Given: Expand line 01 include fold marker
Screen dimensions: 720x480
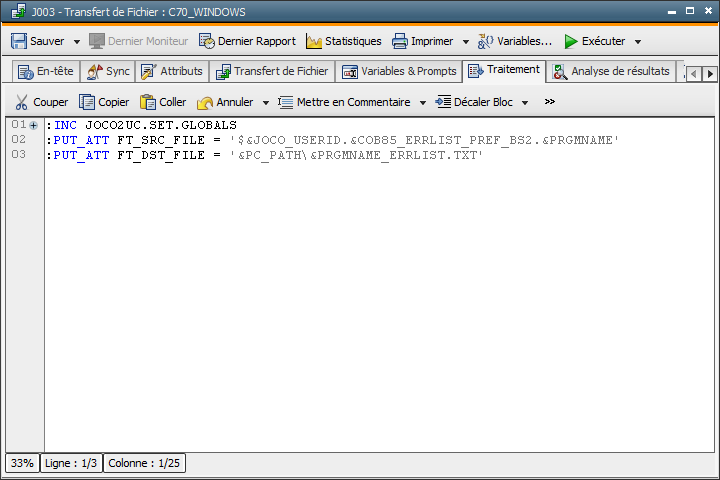Looking at the screenshot, I should coord(34,125).
